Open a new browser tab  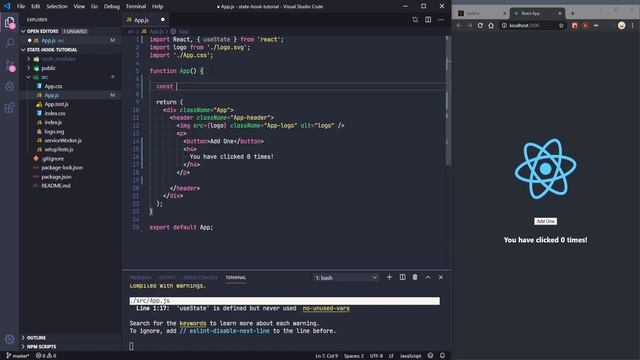coord(572,13)
